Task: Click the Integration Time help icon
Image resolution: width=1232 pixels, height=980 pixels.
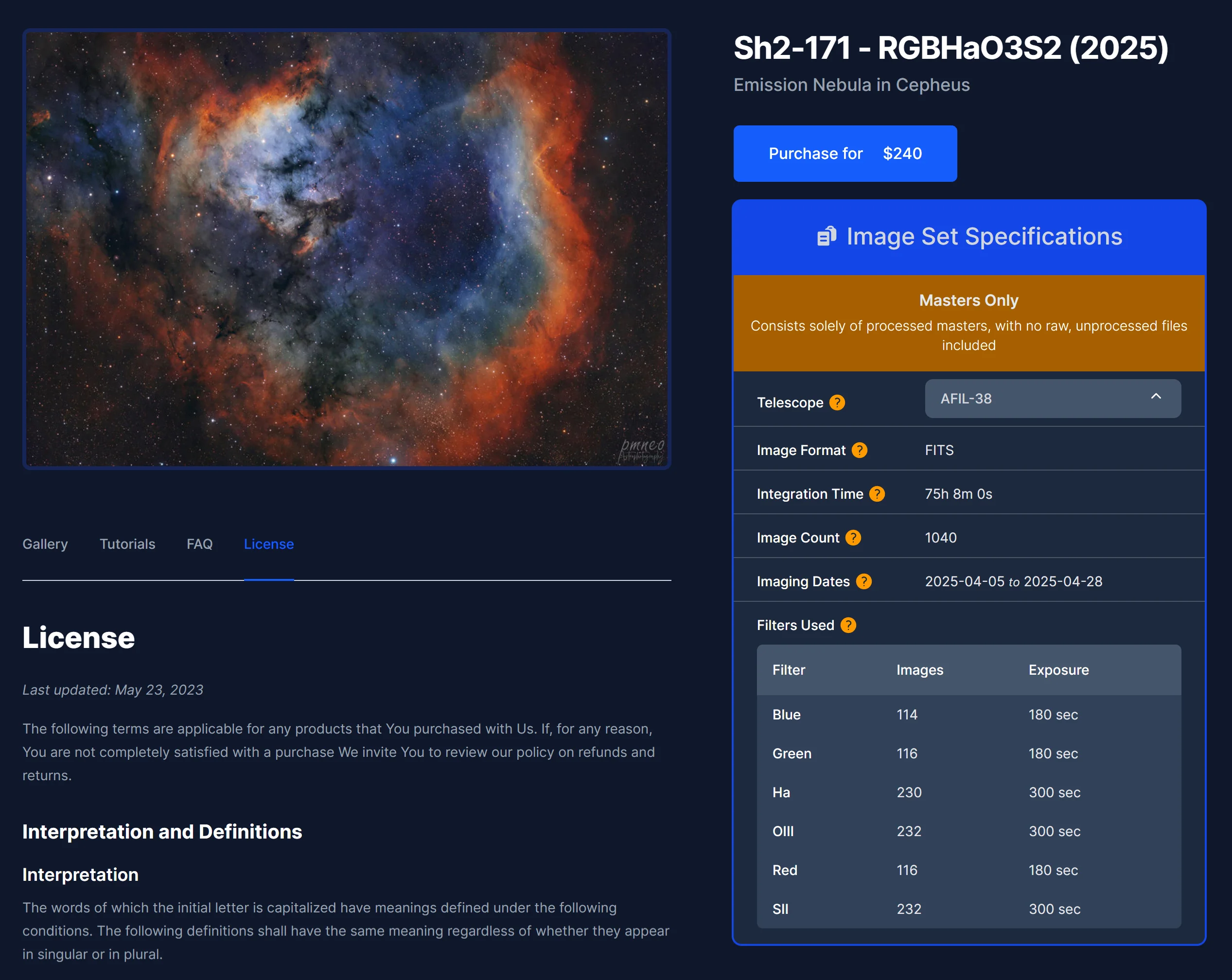Action: 877,494
